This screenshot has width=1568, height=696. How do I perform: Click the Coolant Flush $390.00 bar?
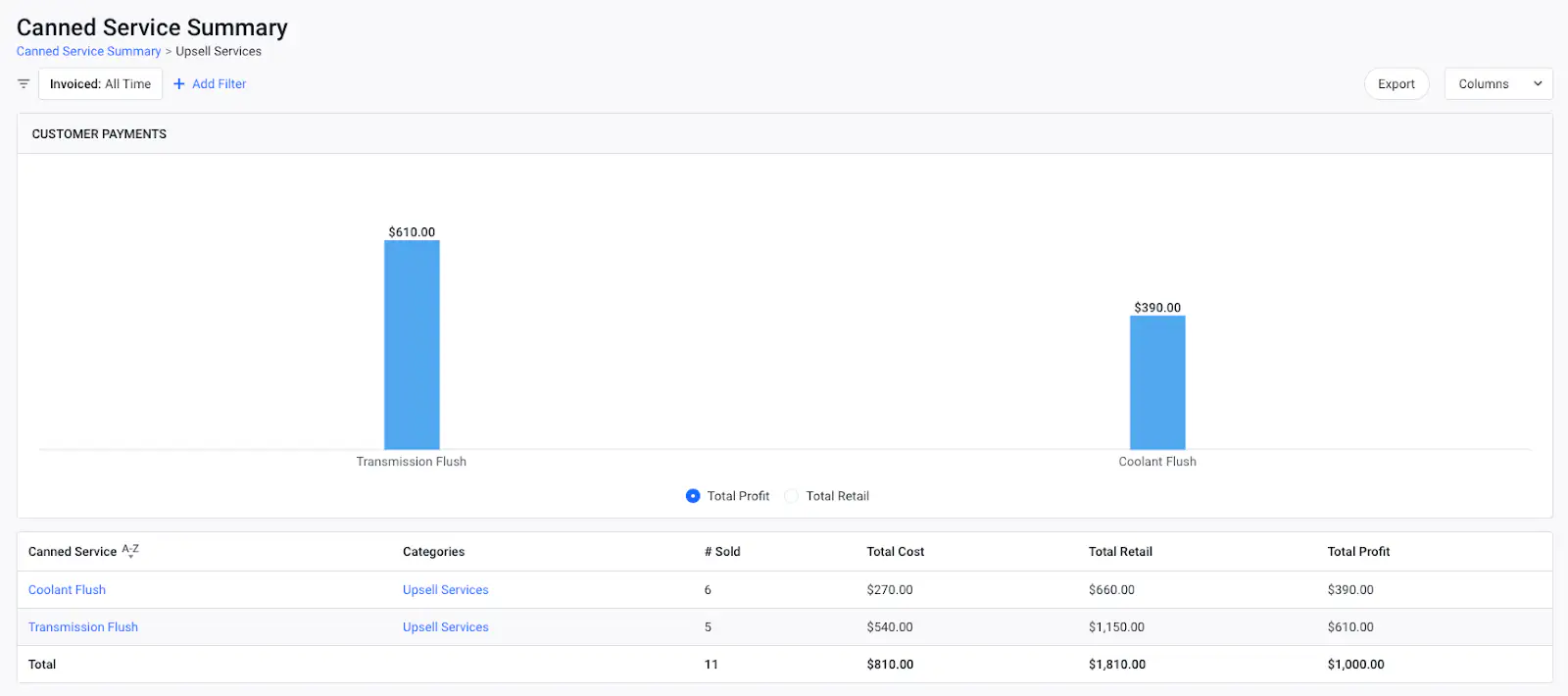coord(1157,382)
